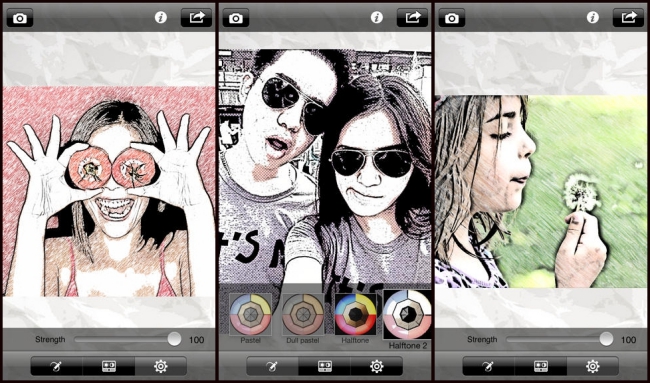
Task: Select the presets tab in the middle screen
Action: (x=325, y=366)
